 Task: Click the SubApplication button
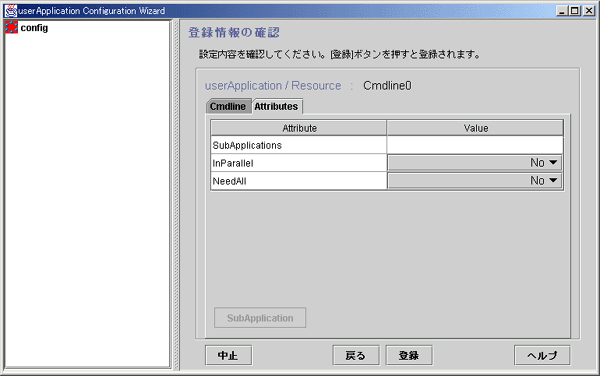[x=260, y=318]
